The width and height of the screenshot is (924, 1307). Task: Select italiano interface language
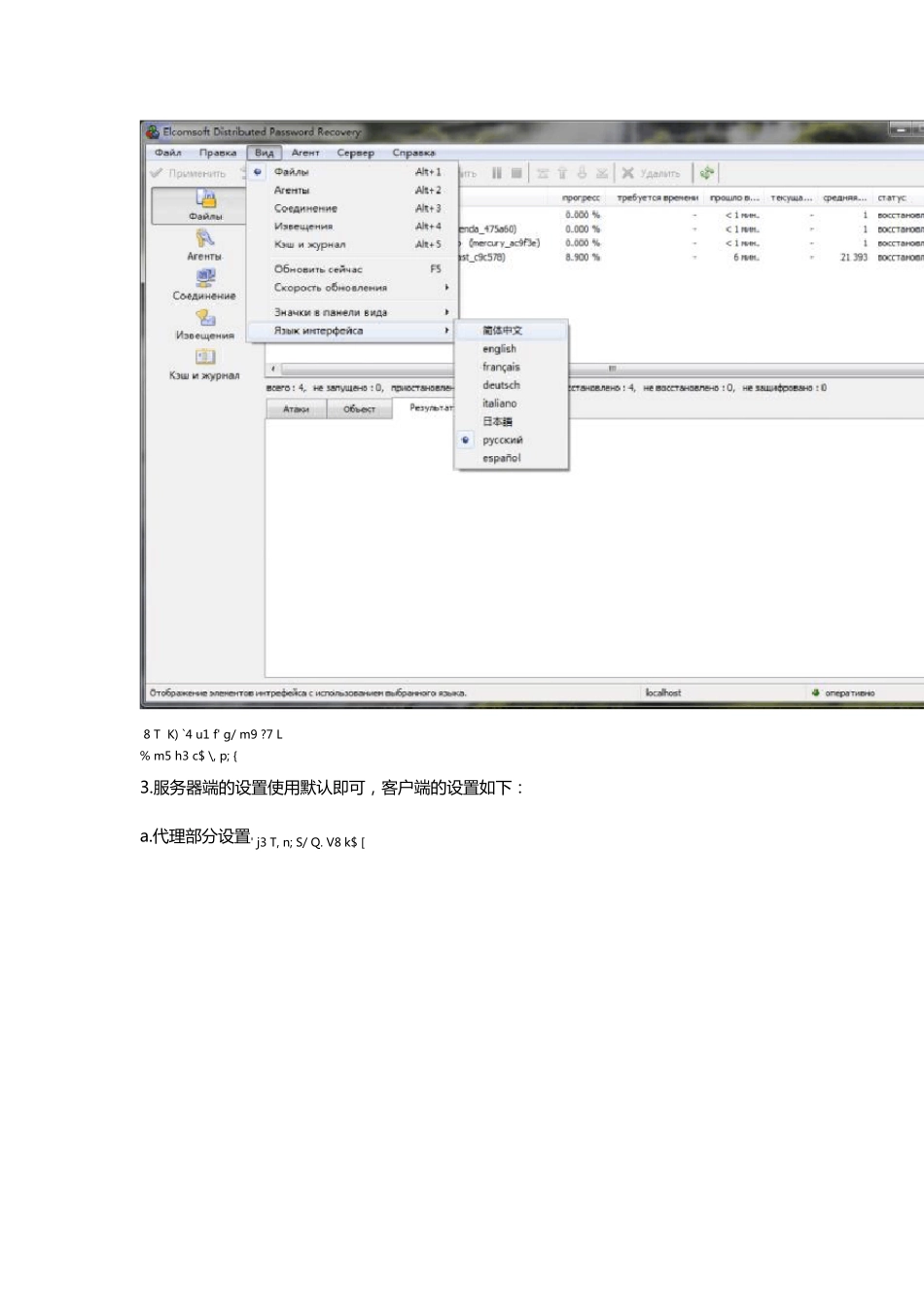(512, 404)
